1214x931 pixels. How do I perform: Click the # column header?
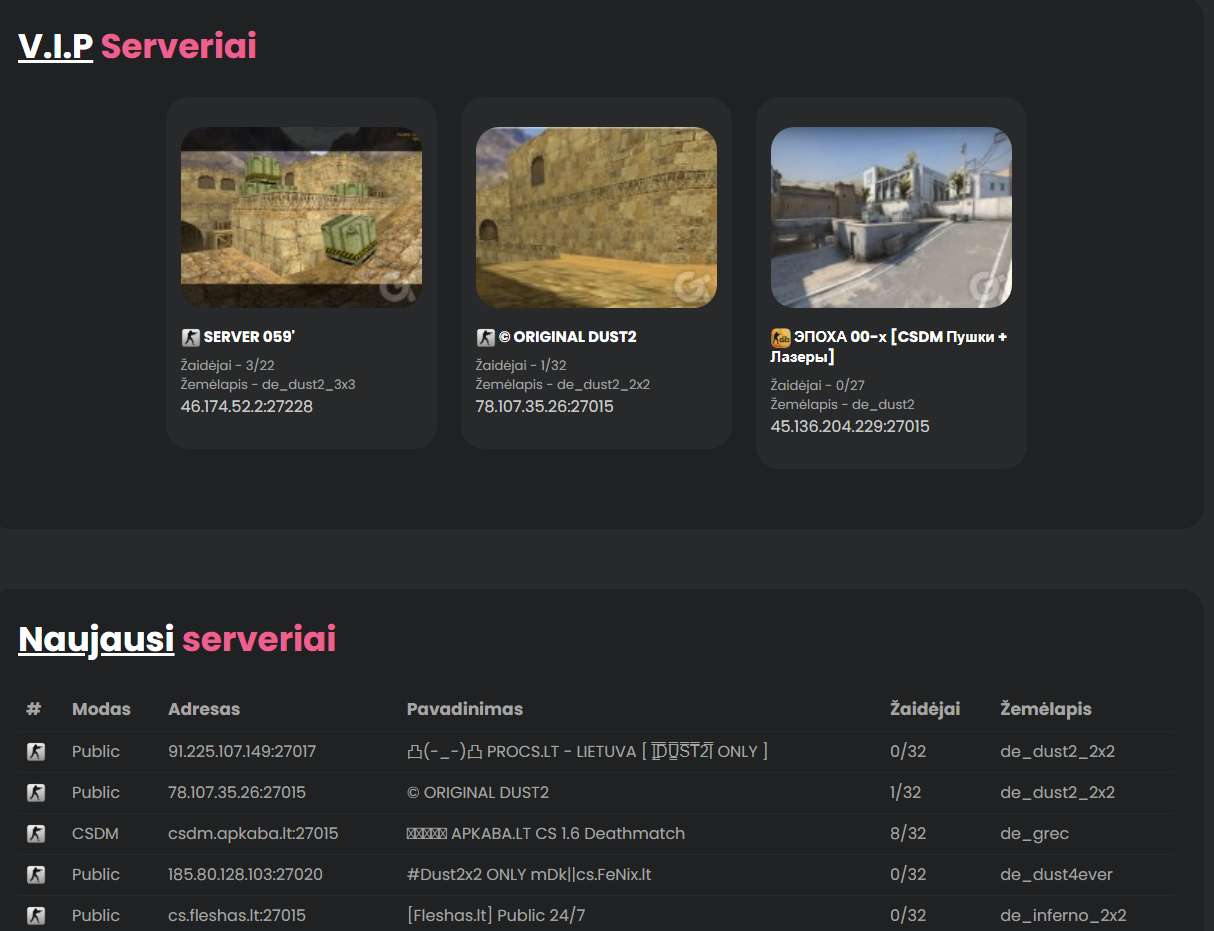[x=34, y=709]
